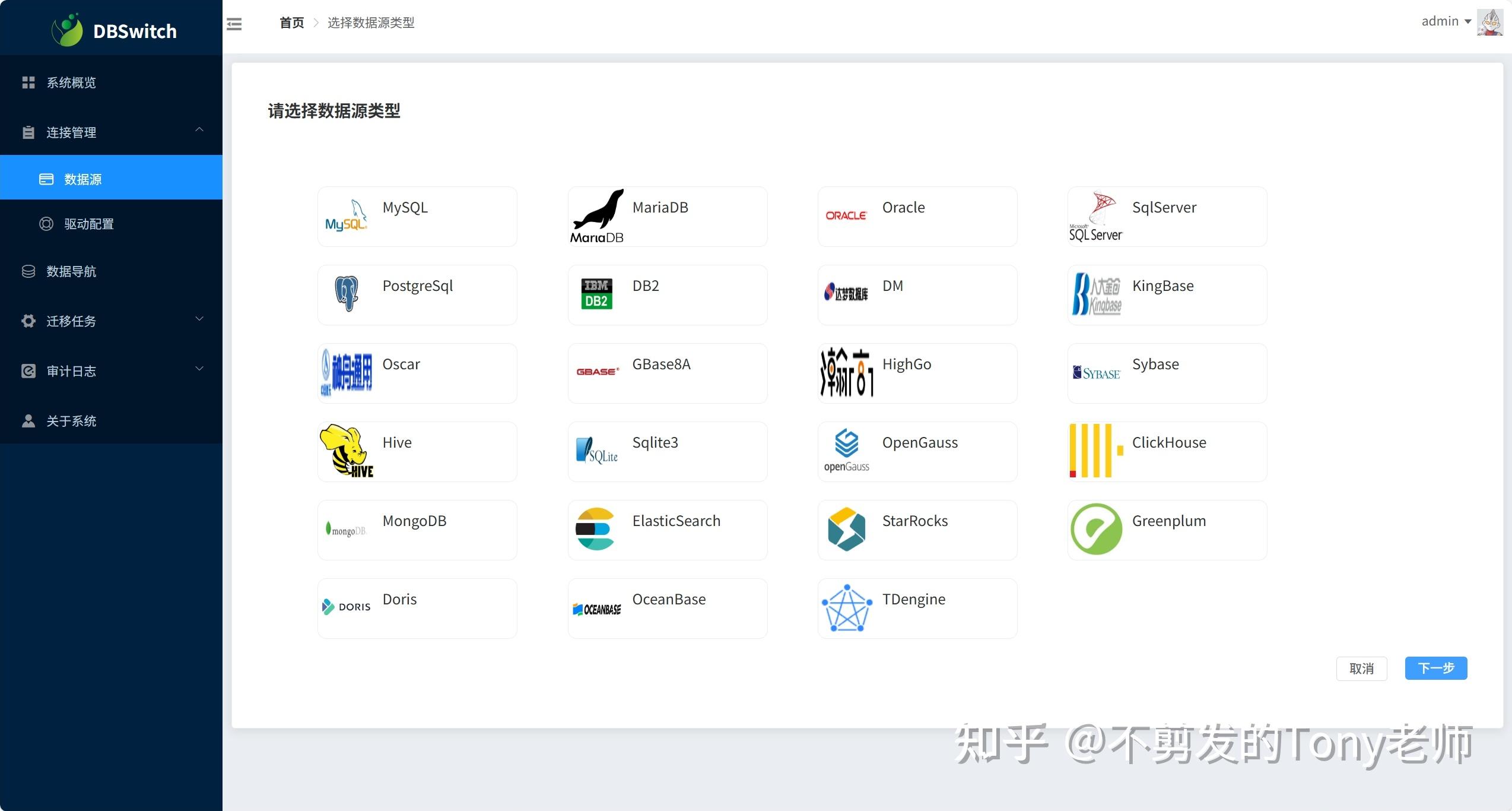Viewport: 1512px width, 811px height.
Task: Cancel with the 取消 button
Action: pyautogui.click(x=1361, y=668)
